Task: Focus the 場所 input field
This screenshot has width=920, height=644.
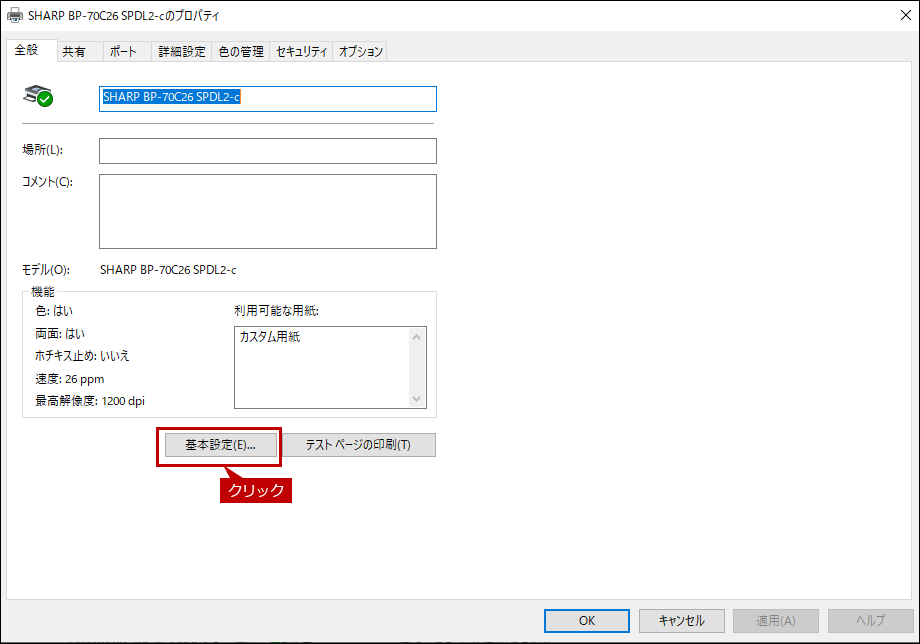Action: (267, 151)
